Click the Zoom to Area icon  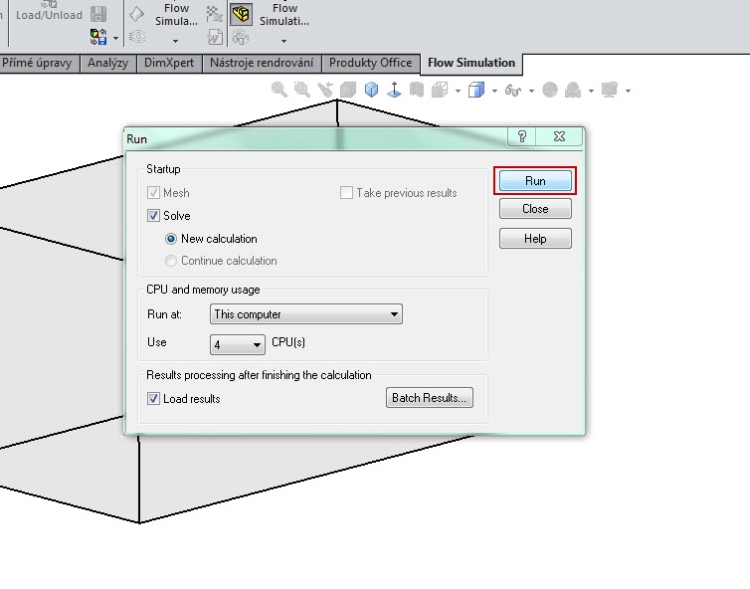(x=302, y=89)
